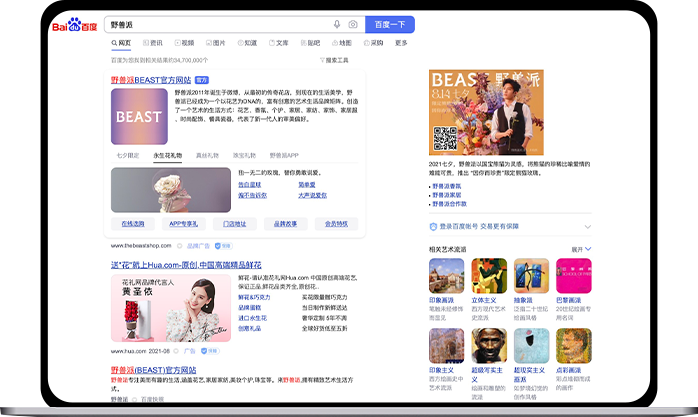698x417 pixels.
Task: Open the 地图 map tab
Action: 341,44
